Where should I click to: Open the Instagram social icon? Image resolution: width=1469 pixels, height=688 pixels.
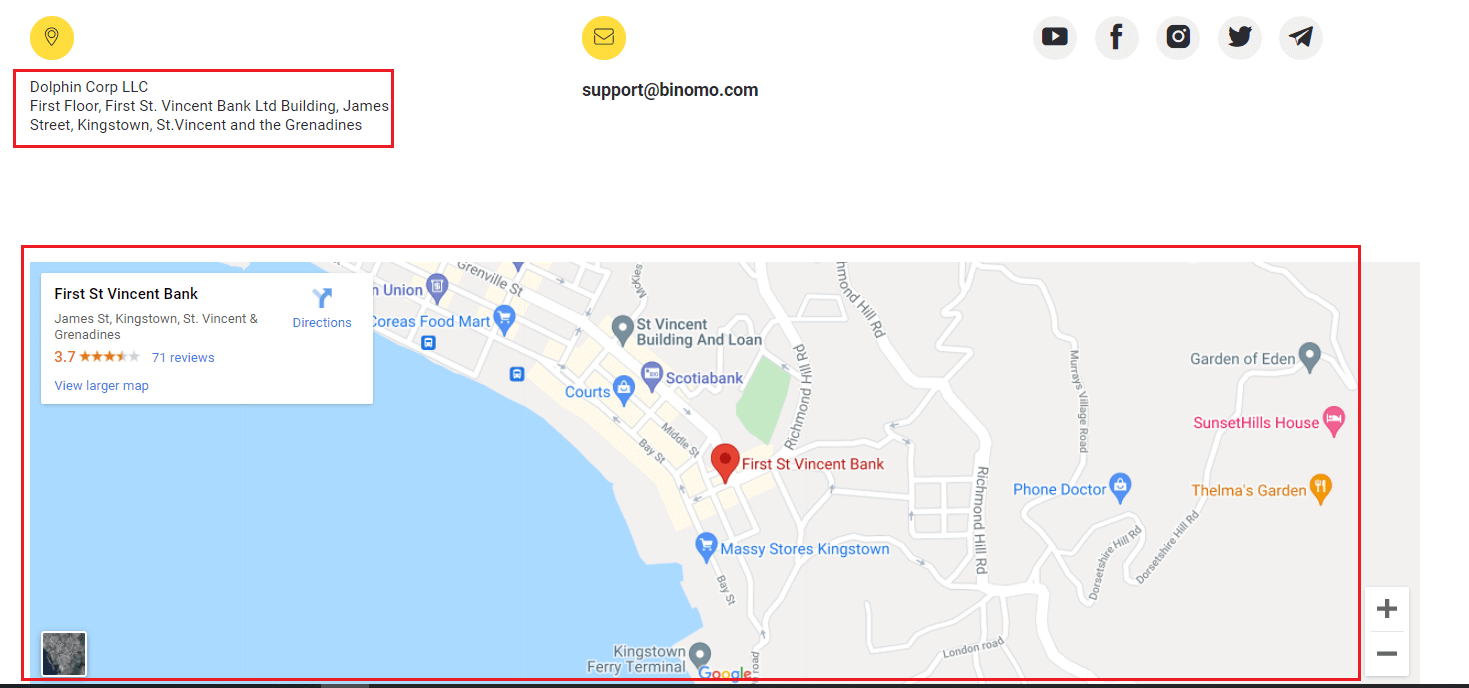tap(1178, 38)
